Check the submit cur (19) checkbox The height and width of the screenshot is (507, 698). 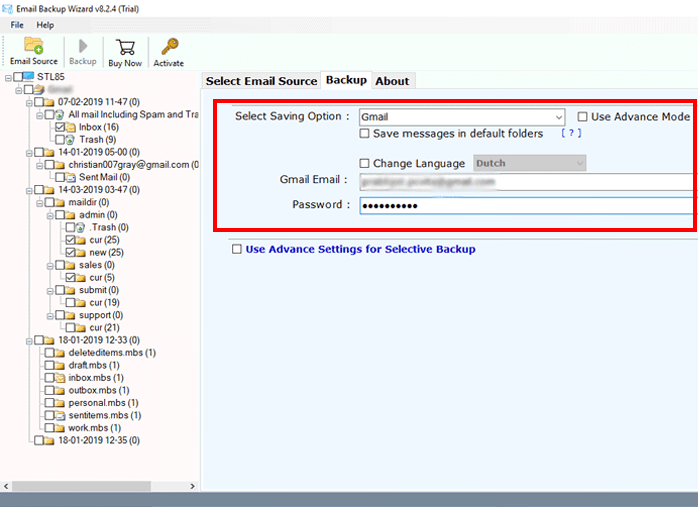pos(70,303)
